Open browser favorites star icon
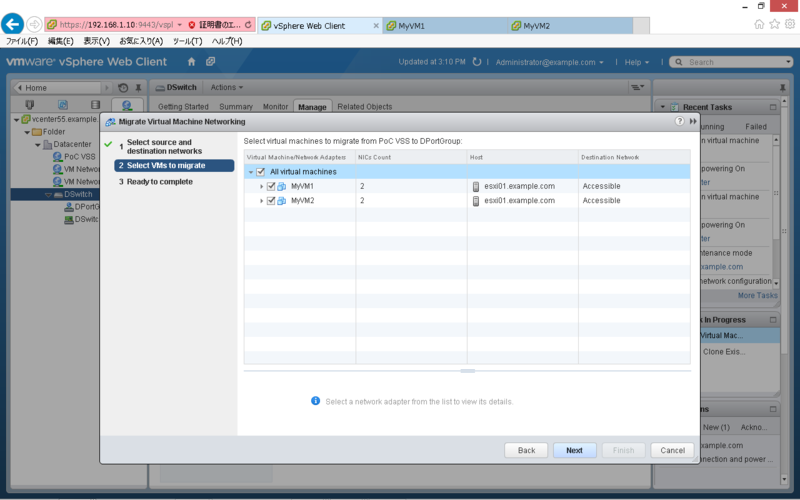Screen dimensions: 800x500 click(x=774, y=24)
